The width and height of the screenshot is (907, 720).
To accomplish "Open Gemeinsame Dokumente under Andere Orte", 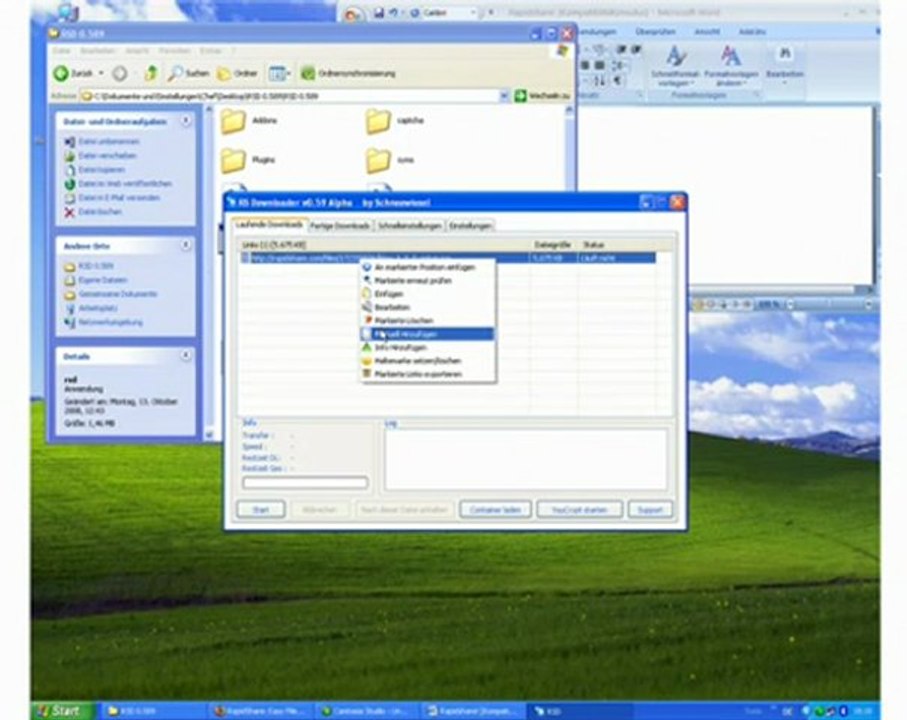I will 117,294.
